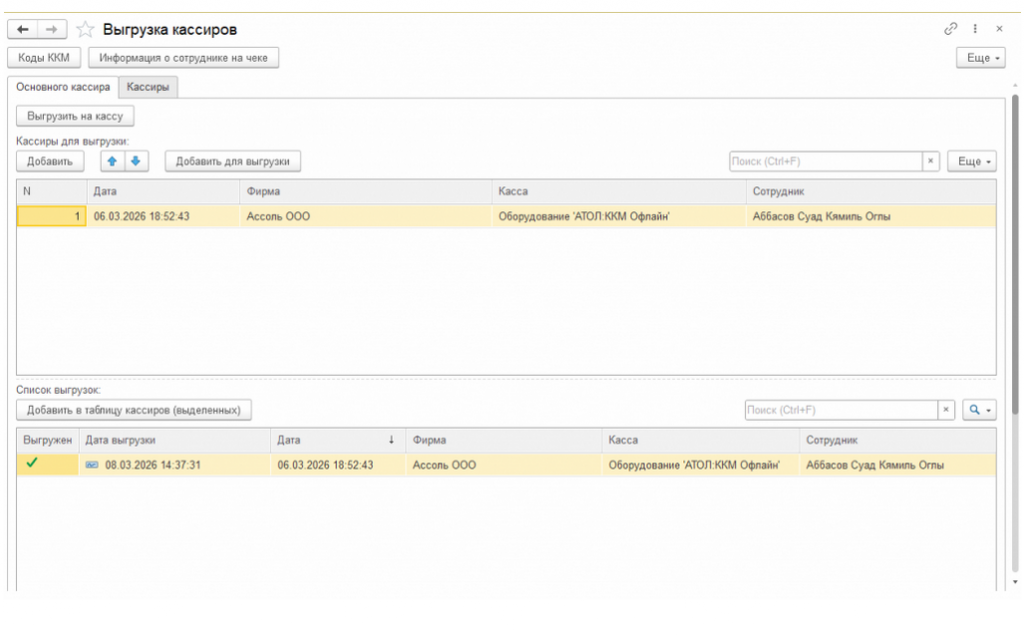Open the magnifier search dropdown in the export list
The width and height of the screenshot is (1024, 637).
tap(979, 410)
